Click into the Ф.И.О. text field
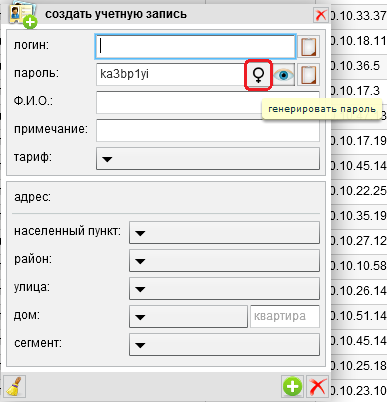 [x=208, y=103]
